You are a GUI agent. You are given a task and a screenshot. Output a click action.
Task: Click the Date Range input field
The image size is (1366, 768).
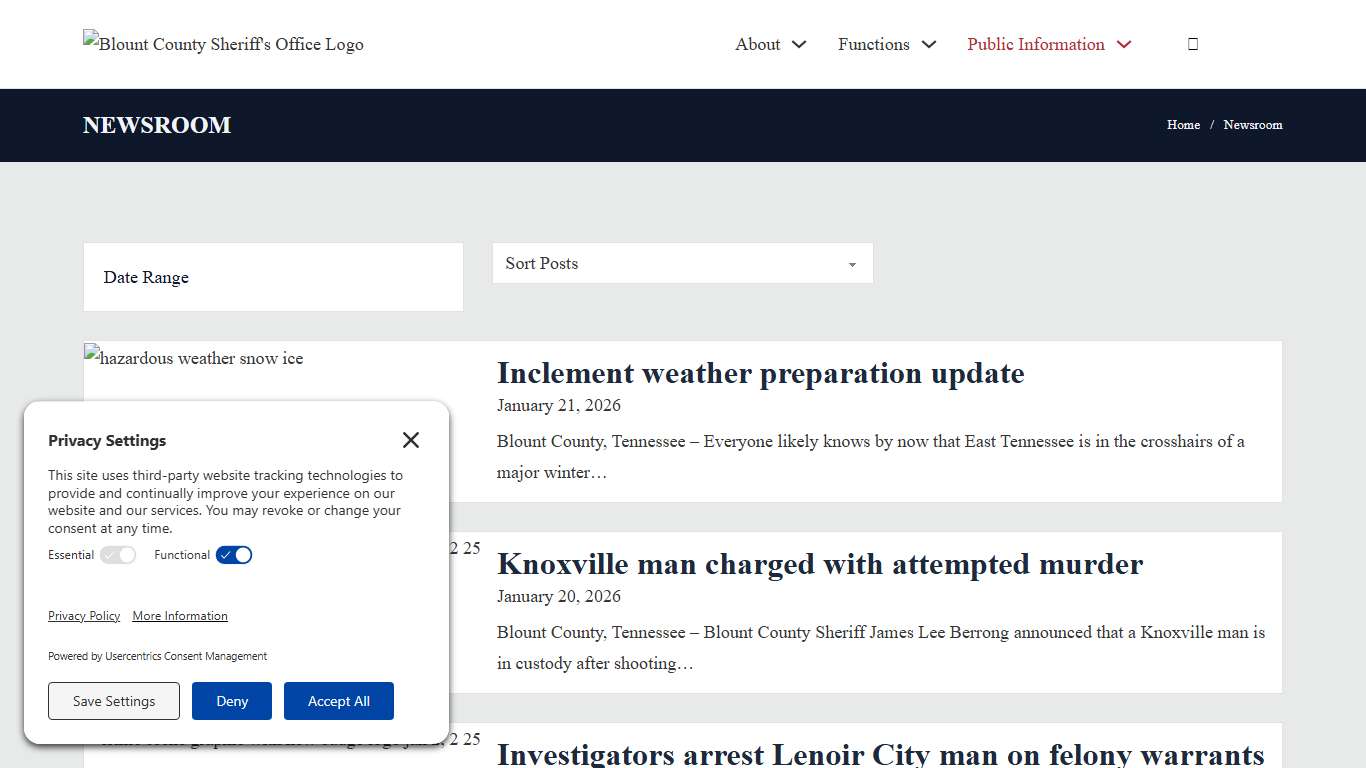point(272,277)
